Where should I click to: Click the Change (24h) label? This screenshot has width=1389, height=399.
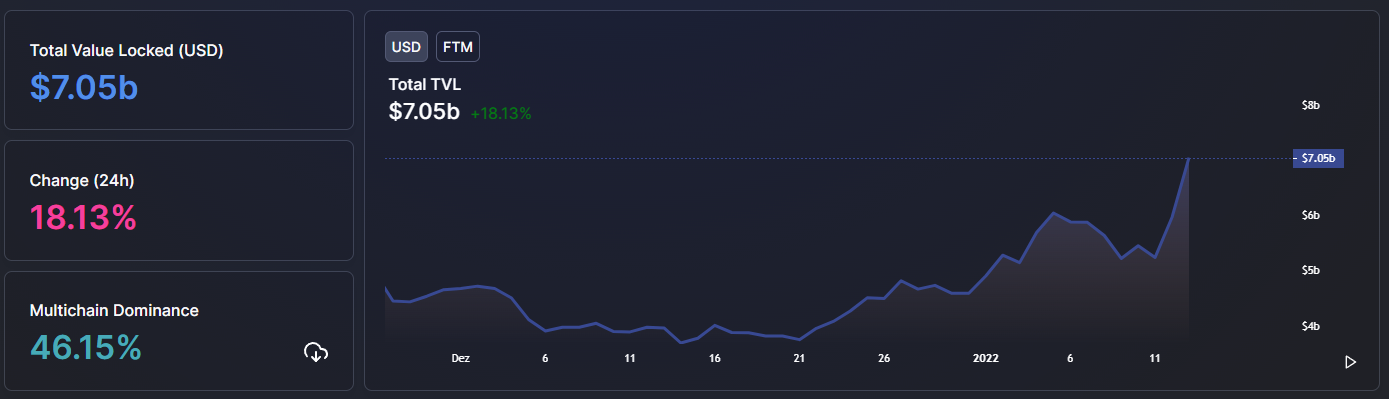82,181
